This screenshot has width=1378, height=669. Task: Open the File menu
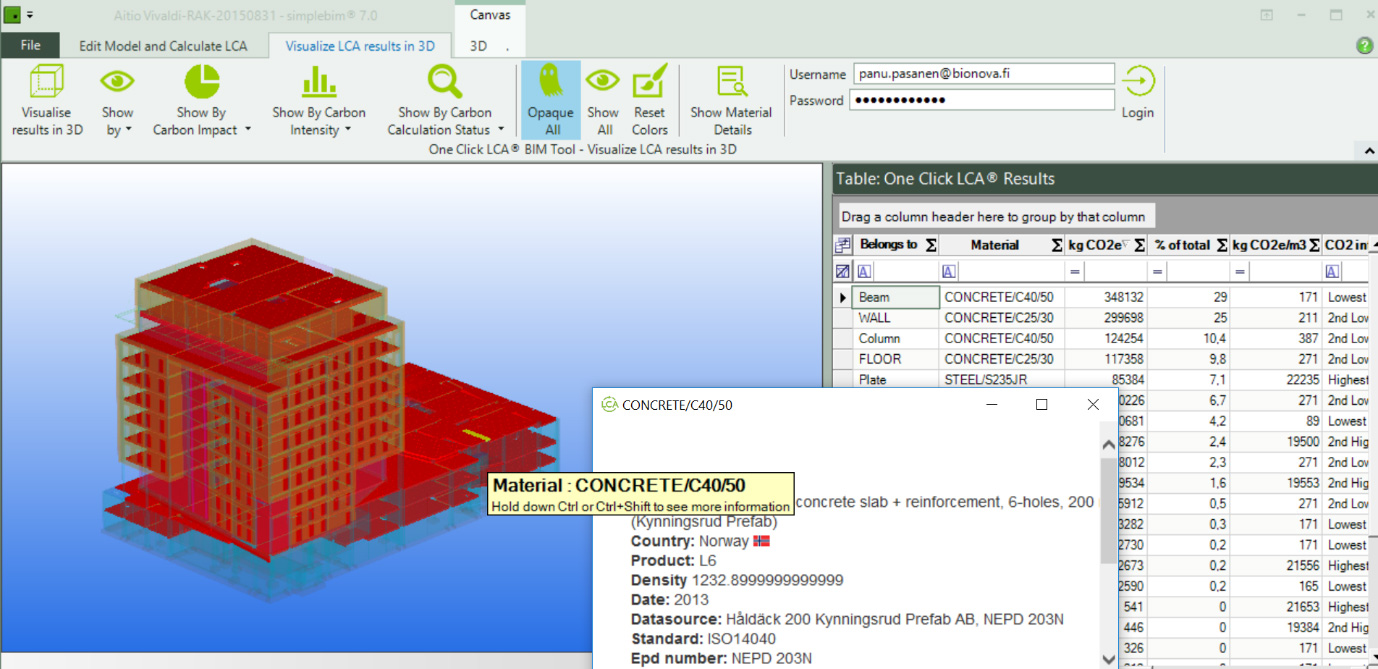[30, 45]
